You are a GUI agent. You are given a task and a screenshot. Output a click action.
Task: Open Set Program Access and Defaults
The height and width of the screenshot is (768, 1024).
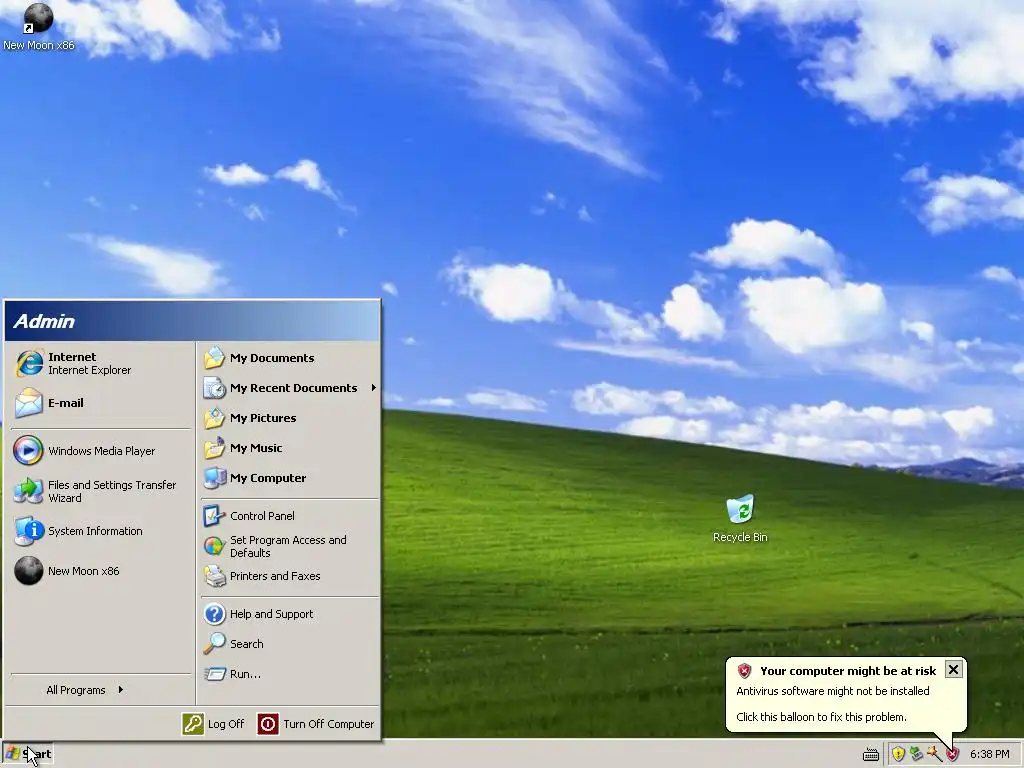290,546
